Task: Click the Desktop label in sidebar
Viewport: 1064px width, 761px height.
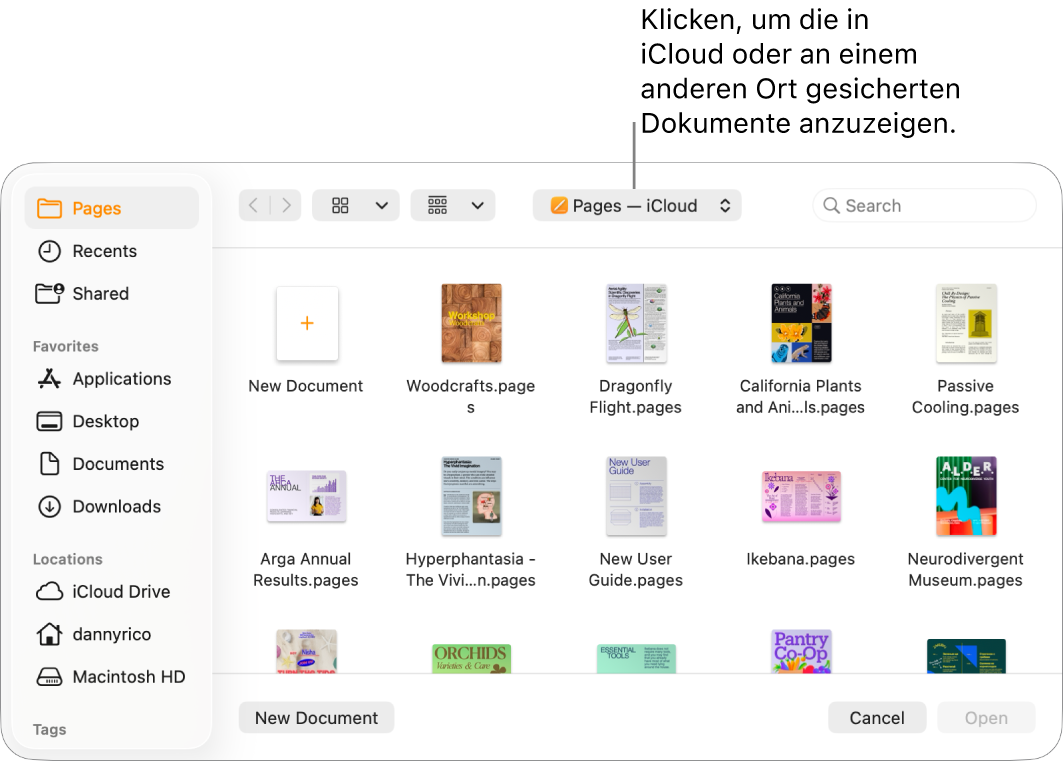Action: click(x=106, y=422)
